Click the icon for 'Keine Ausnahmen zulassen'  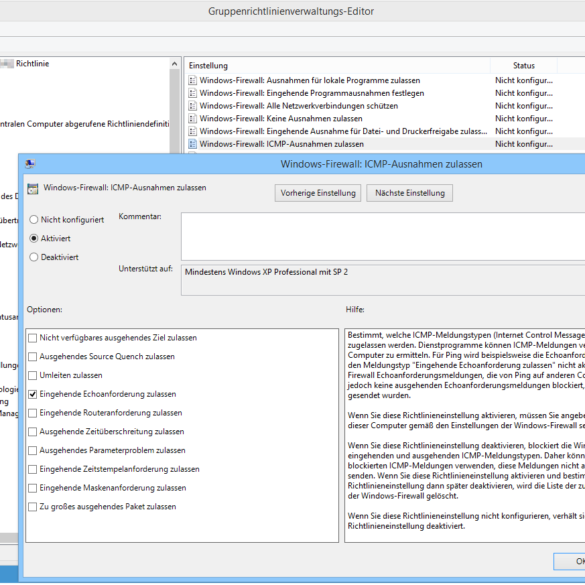pos(193,118)
